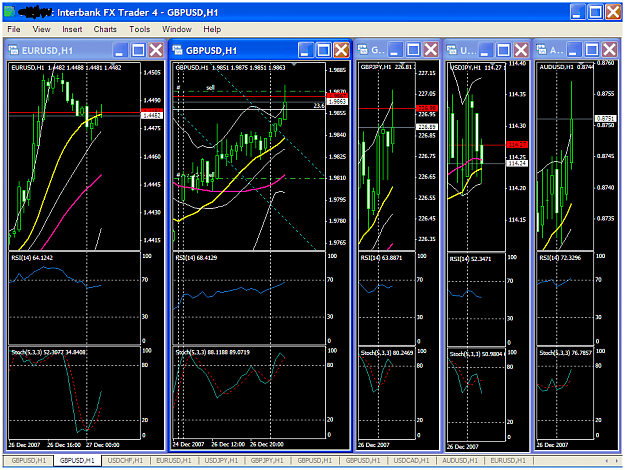Click the "26 Dec 20:00" time label in GBPUSD chart
This screenshot has width=625, height=470.
click(x=267, y=444)
